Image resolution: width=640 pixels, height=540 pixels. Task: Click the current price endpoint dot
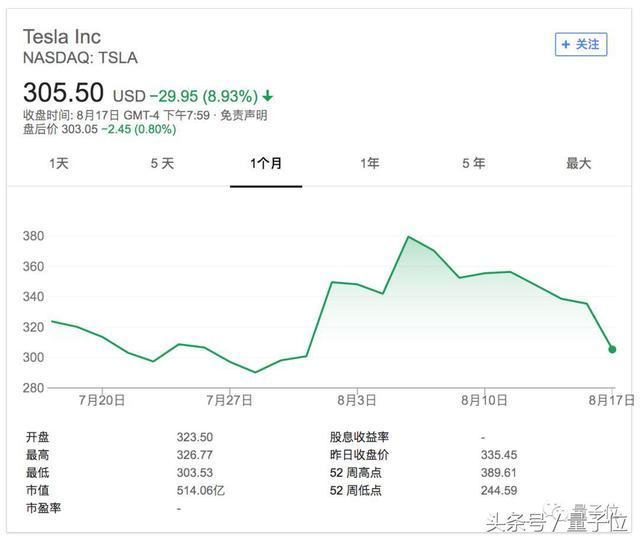coord(611,349)
